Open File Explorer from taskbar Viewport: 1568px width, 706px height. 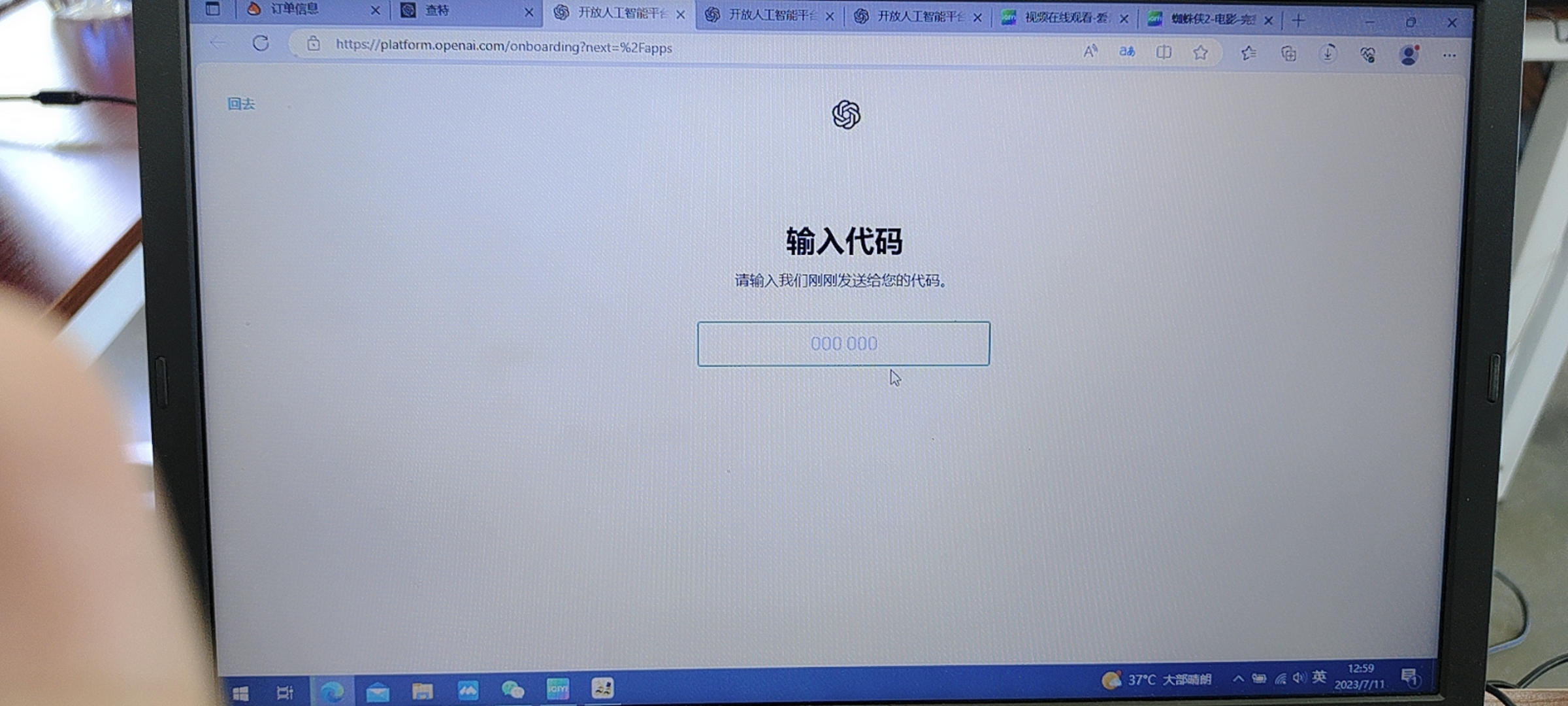pos(422,690)
